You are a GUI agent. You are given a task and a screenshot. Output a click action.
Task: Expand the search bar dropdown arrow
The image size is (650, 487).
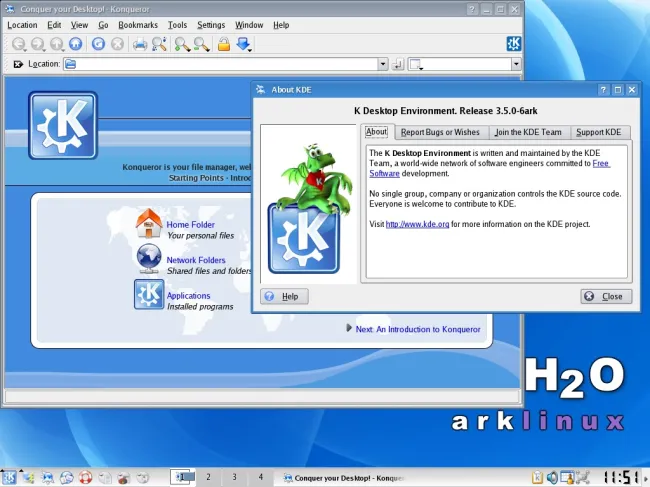tap(516, 64)
